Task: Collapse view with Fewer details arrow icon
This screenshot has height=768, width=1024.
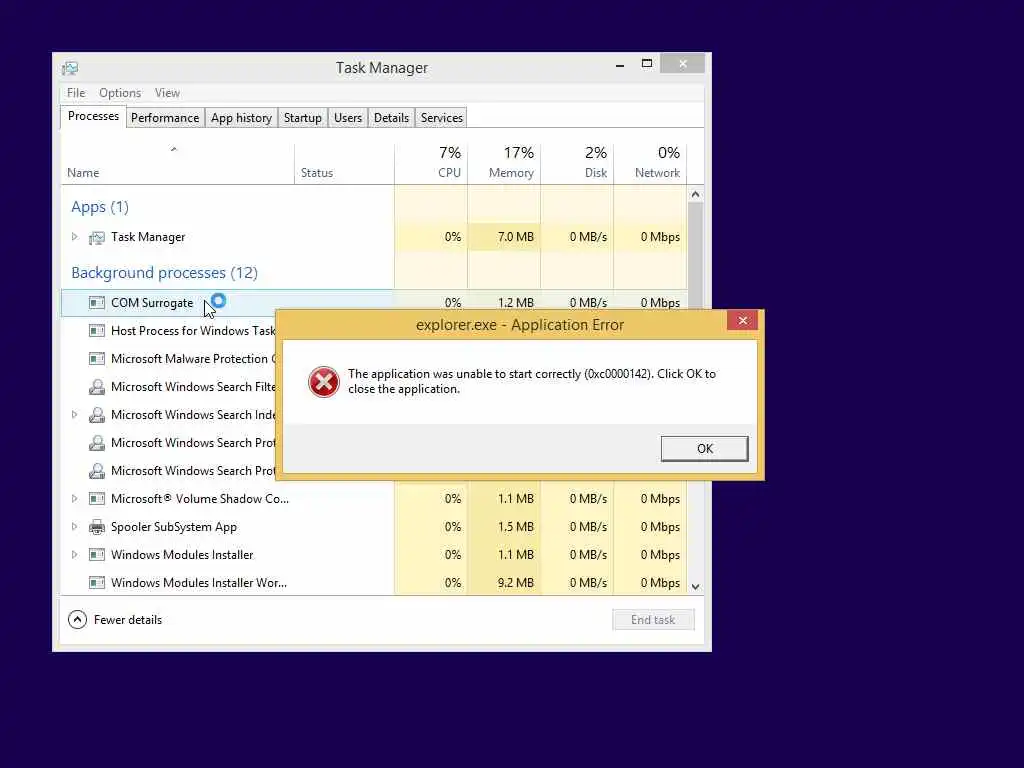Action: tap(77, 620)
